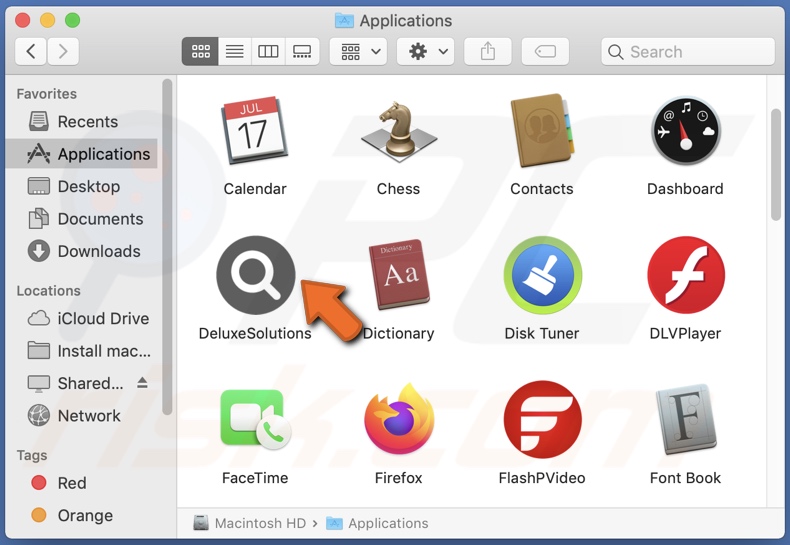Click the Disk Tuner label text
Viewport: 790px width, 545px height.
click(x=542, y=333)
